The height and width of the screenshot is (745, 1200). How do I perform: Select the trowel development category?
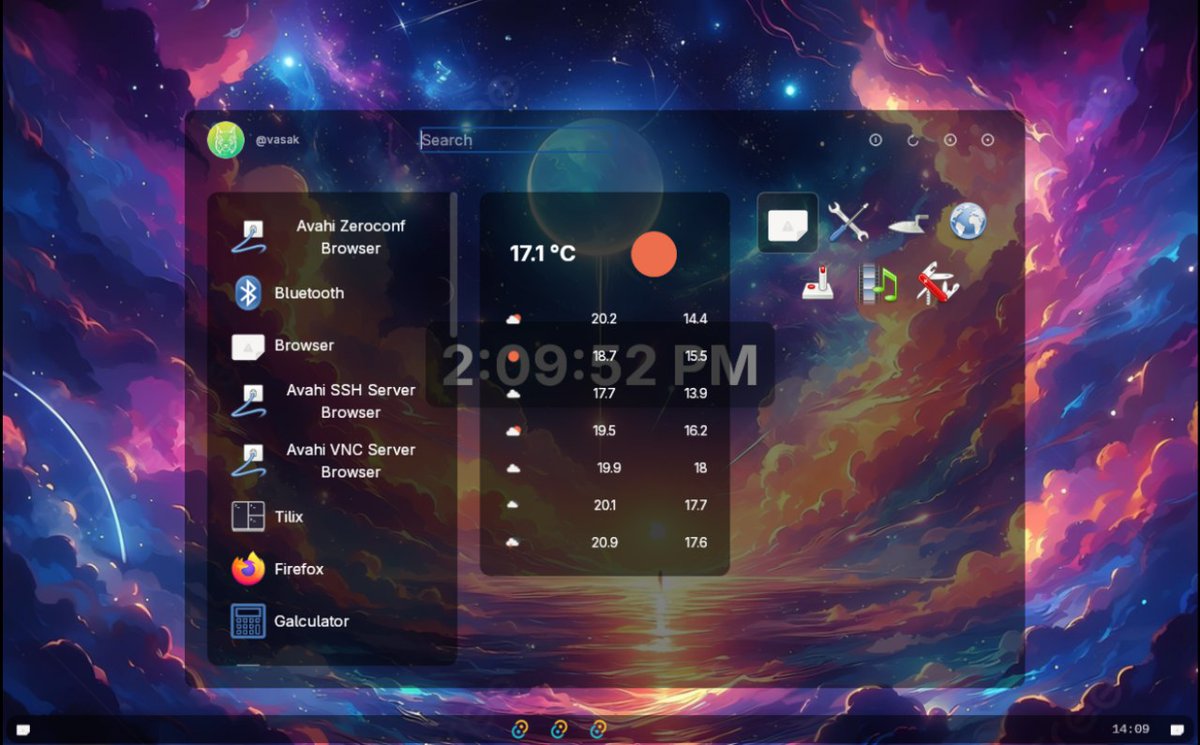click(908, 222)
